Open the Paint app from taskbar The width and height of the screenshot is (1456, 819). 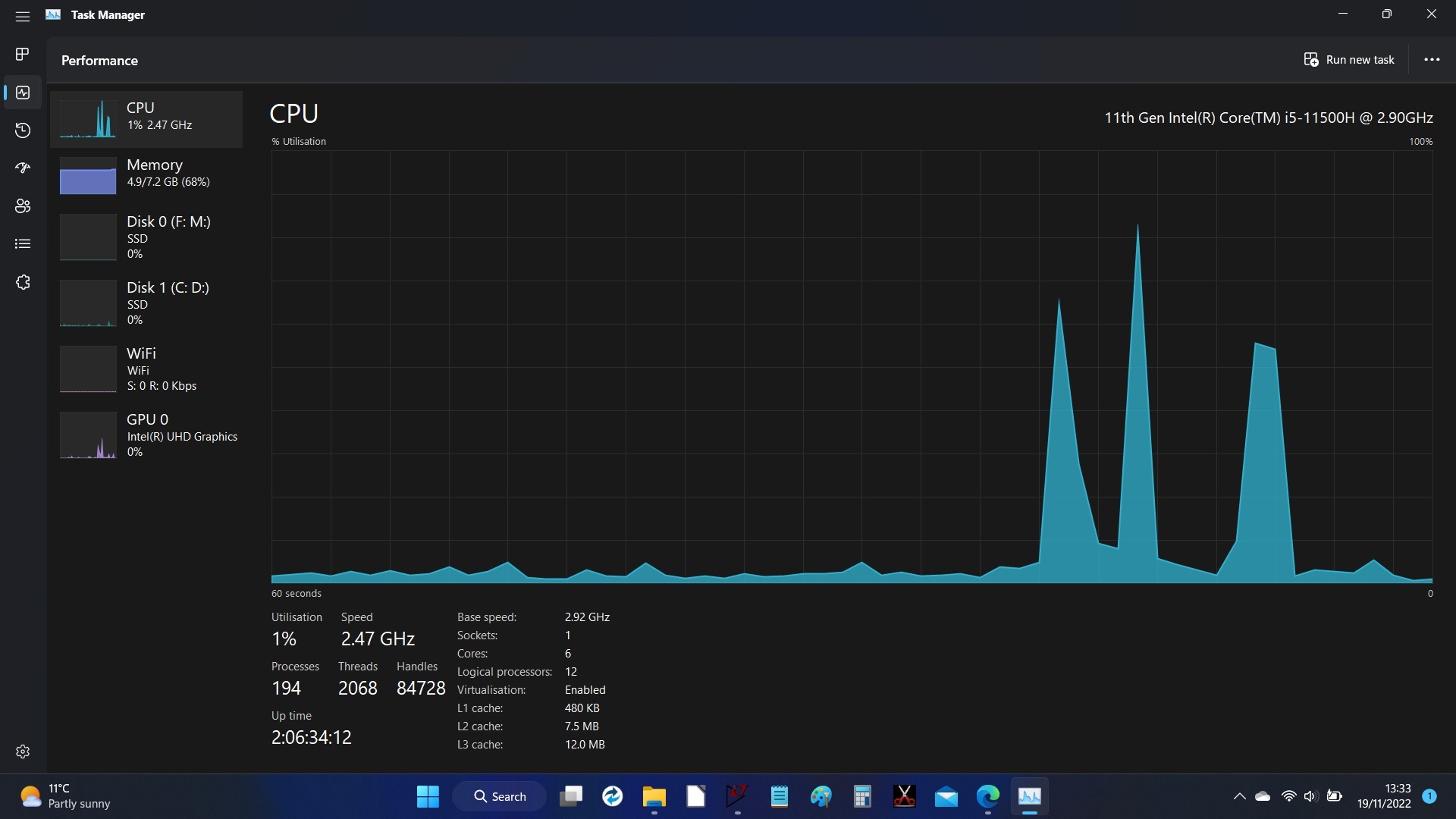(x=821, y=796)
